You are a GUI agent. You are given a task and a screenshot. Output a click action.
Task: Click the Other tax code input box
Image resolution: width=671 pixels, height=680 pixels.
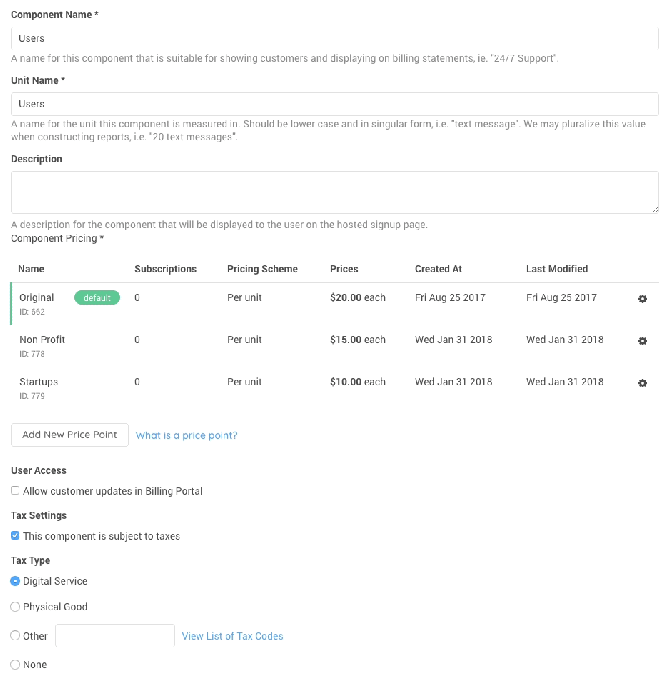coord(115,636)
